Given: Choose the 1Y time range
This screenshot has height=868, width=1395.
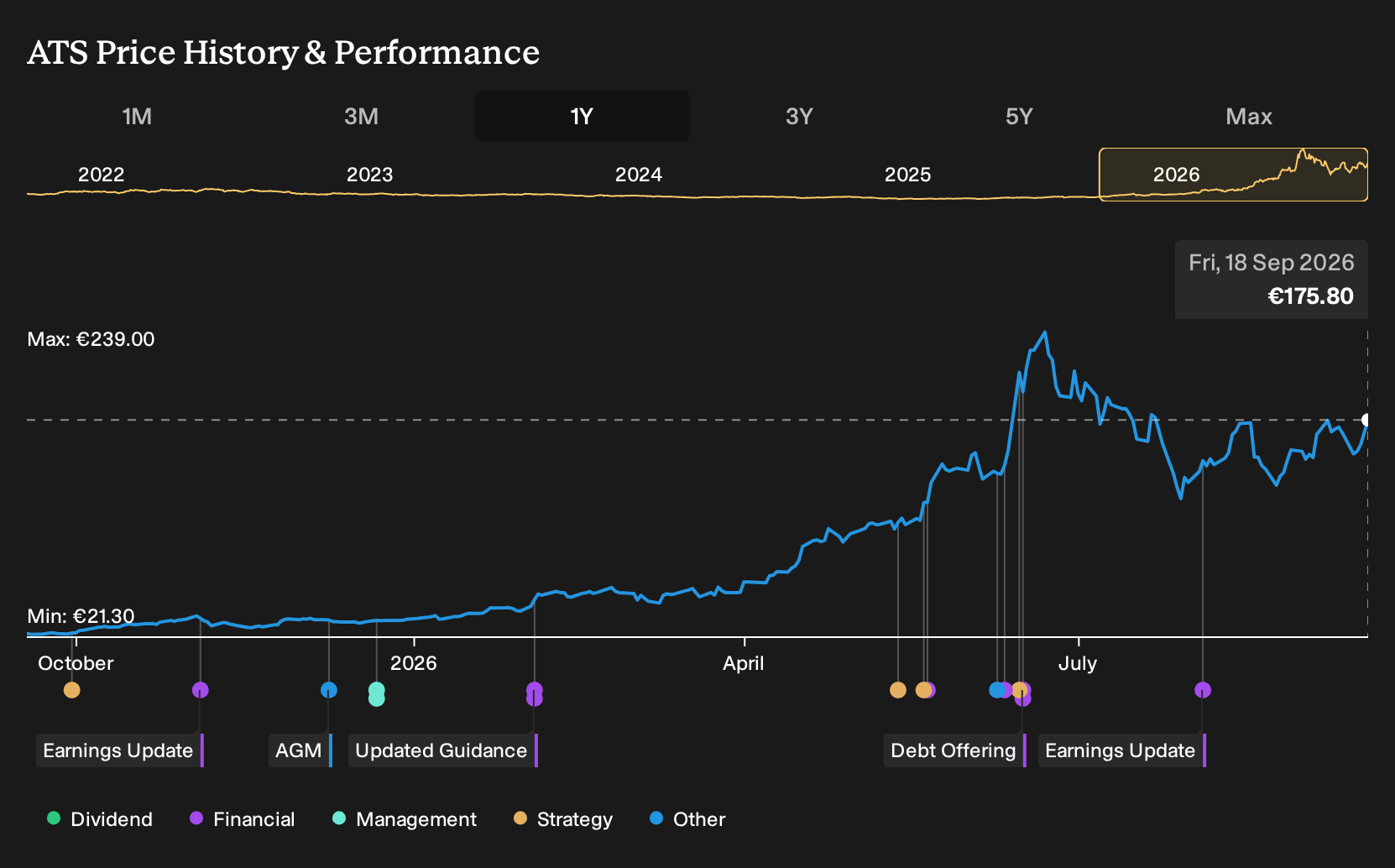Looking at the screenshot, I should point(583,116).
